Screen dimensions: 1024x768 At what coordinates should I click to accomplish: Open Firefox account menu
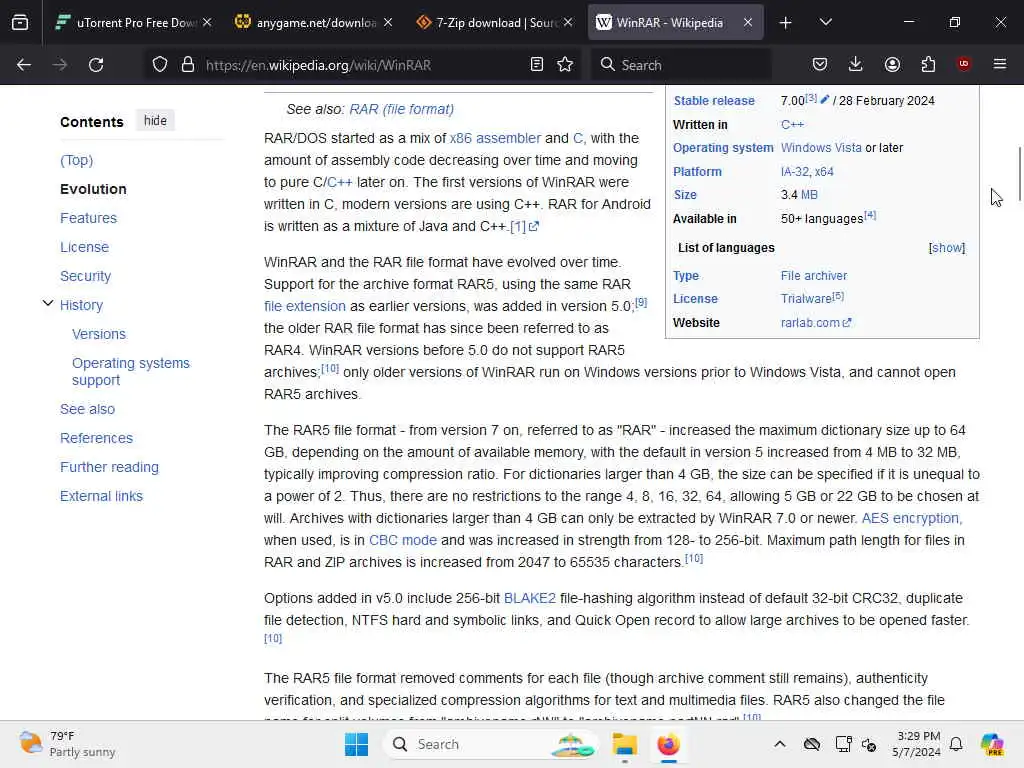coord(892,65)
